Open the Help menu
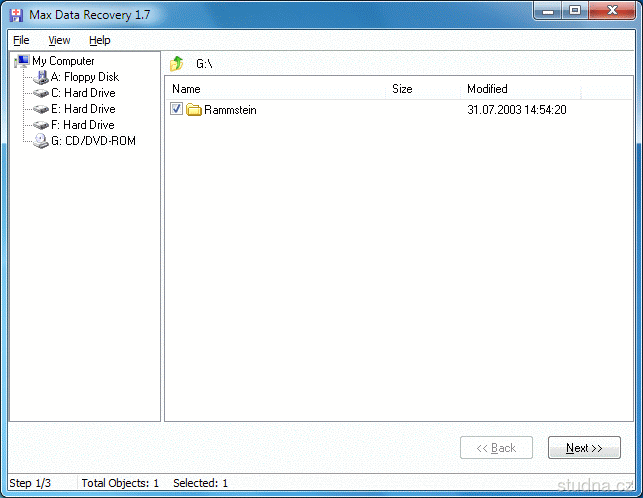643x498 pixels. coord(100,40)
